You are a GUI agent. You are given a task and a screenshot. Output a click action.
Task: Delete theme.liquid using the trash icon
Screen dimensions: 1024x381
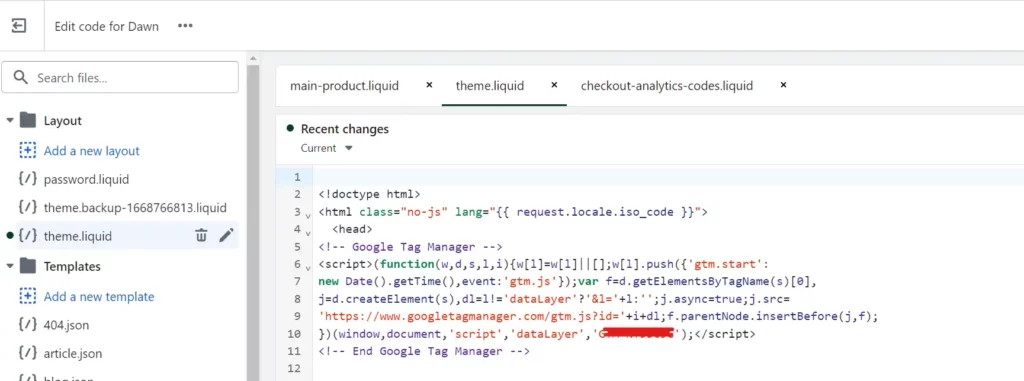[201, 235]
